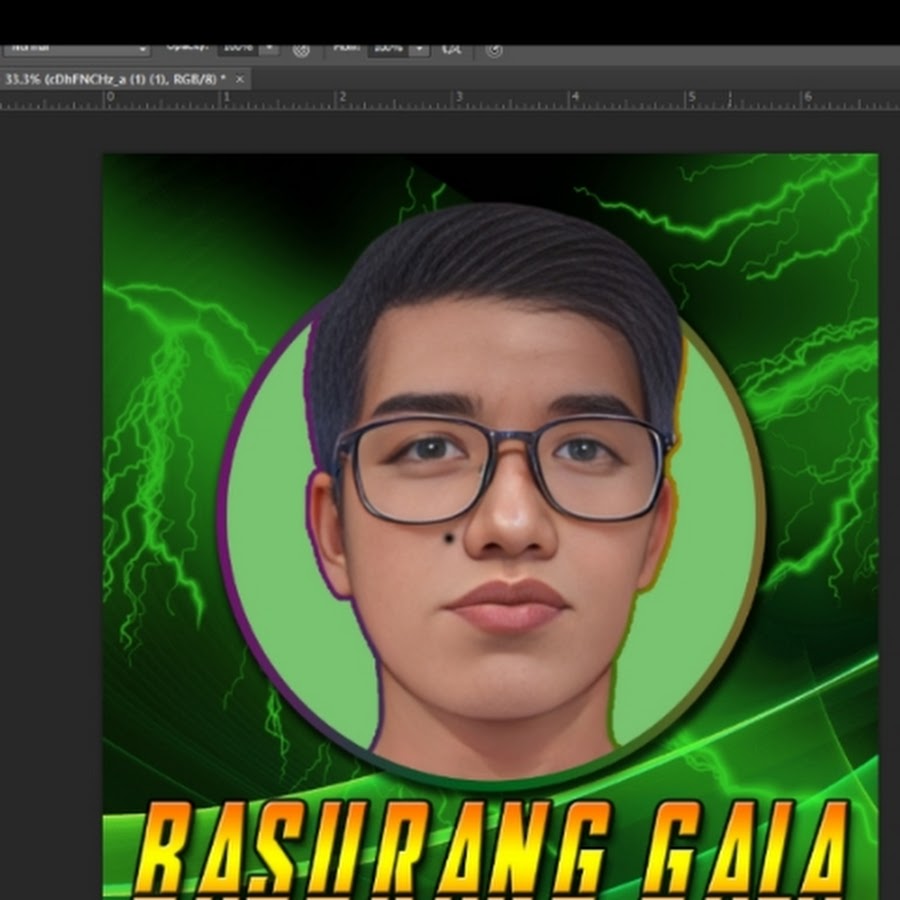The width and height of the screenshot is (900, 900).
Task: Click the portrait face on the canvas
Action: [505, 505]
